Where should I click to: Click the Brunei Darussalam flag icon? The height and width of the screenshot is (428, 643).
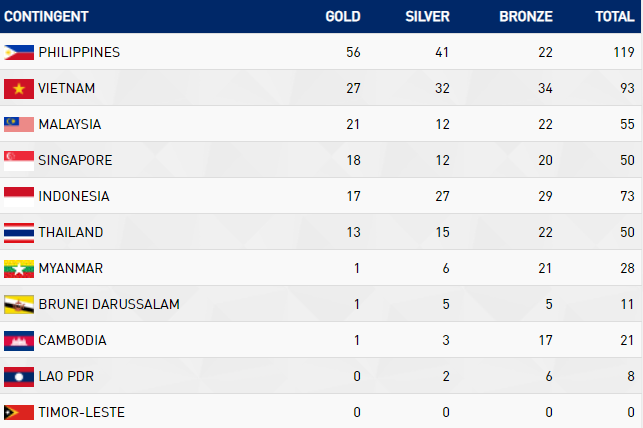[19, 304]
